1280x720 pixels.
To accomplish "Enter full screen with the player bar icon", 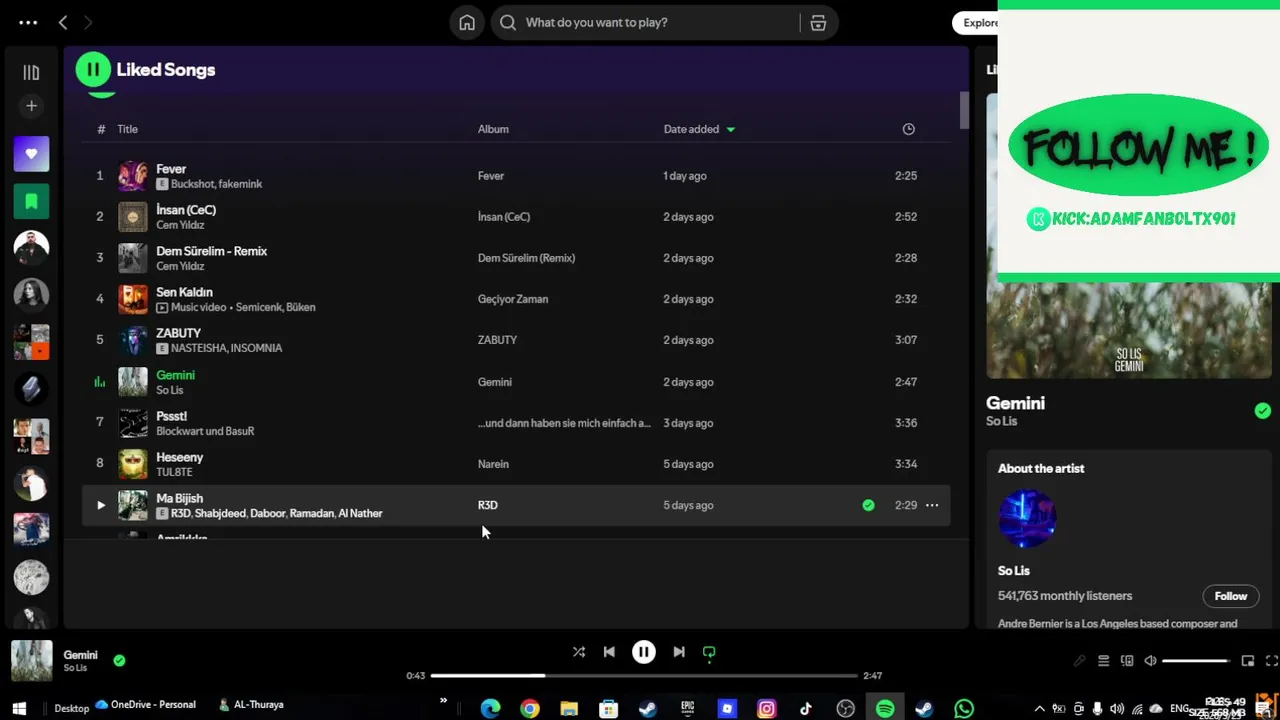I will [1272, 661].
